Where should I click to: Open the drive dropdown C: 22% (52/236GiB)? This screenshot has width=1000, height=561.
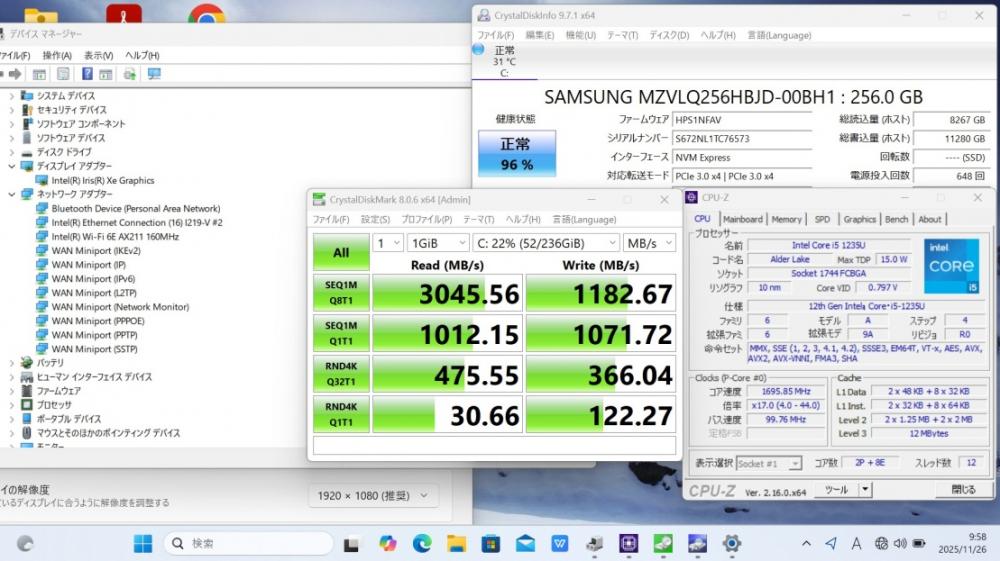pyautogui.click(x=547, y=243)
